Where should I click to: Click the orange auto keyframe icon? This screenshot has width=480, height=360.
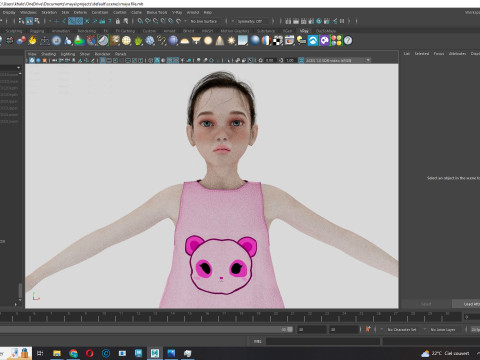(x=368, y=329)
